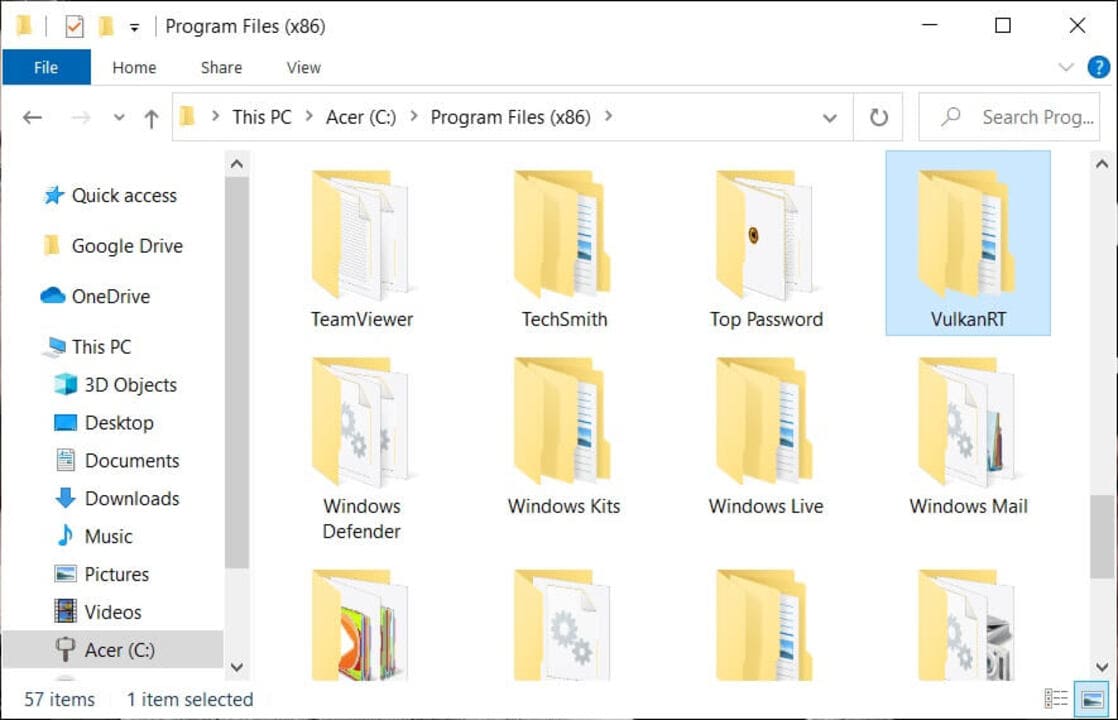Open Videos in navigation pane
This screenshot has height=720, width=1118.
click(x=98, y=612)
